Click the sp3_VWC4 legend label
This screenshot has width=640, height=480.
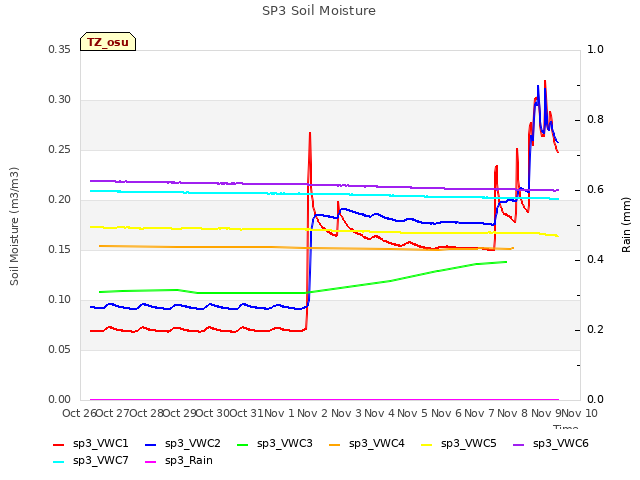tap(376, 444)
